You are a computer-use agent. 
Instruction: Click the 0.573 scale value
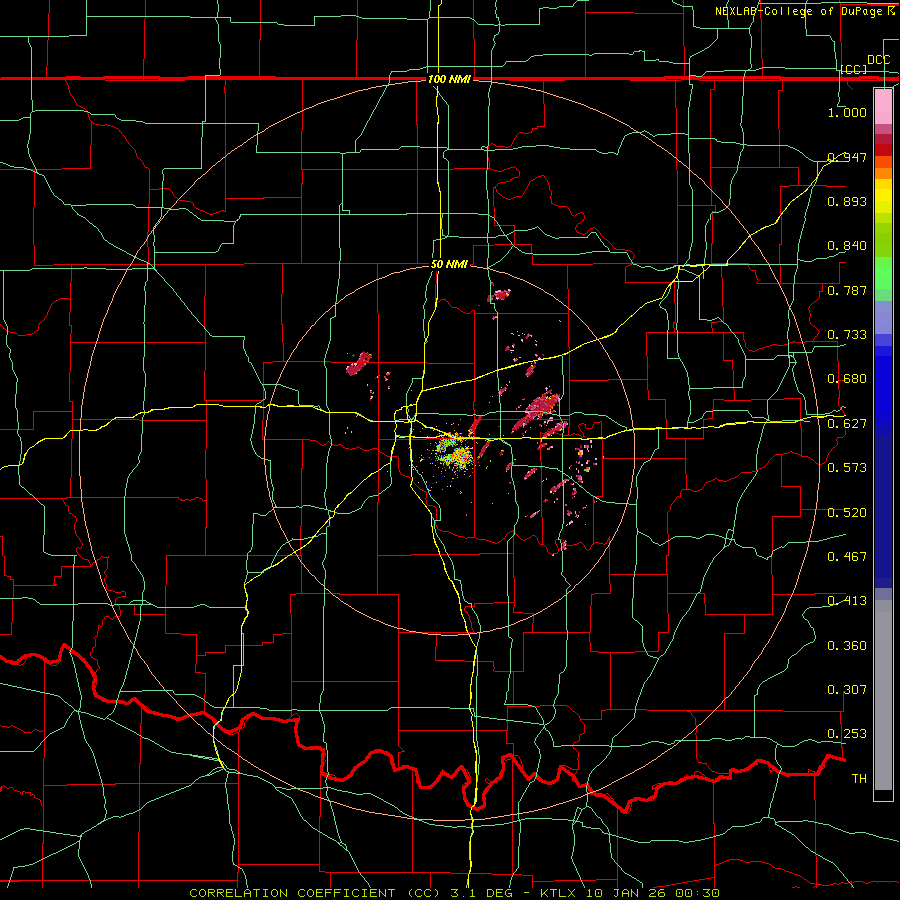click(847, 468)
